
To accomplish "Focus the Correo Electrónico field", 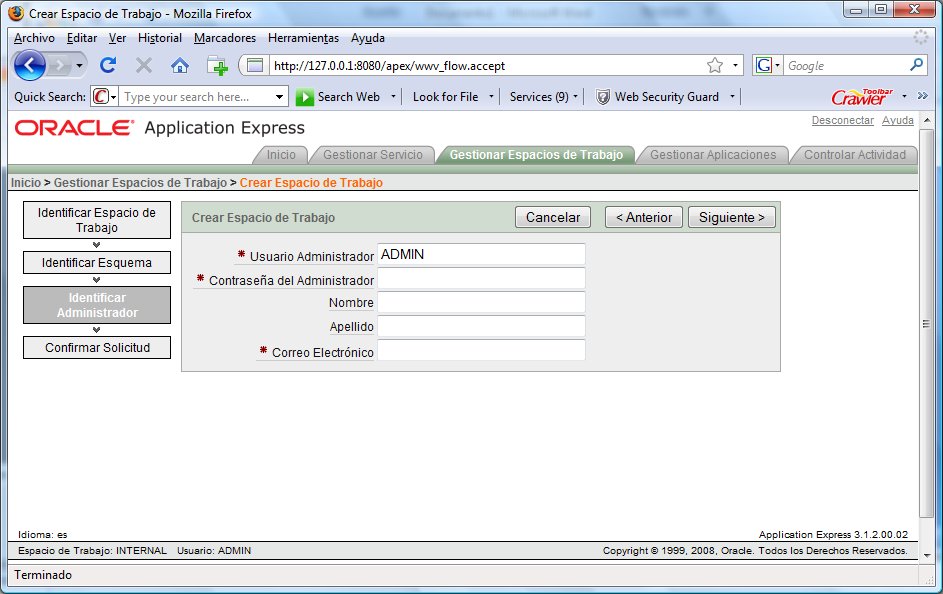I will coord(481,351).
